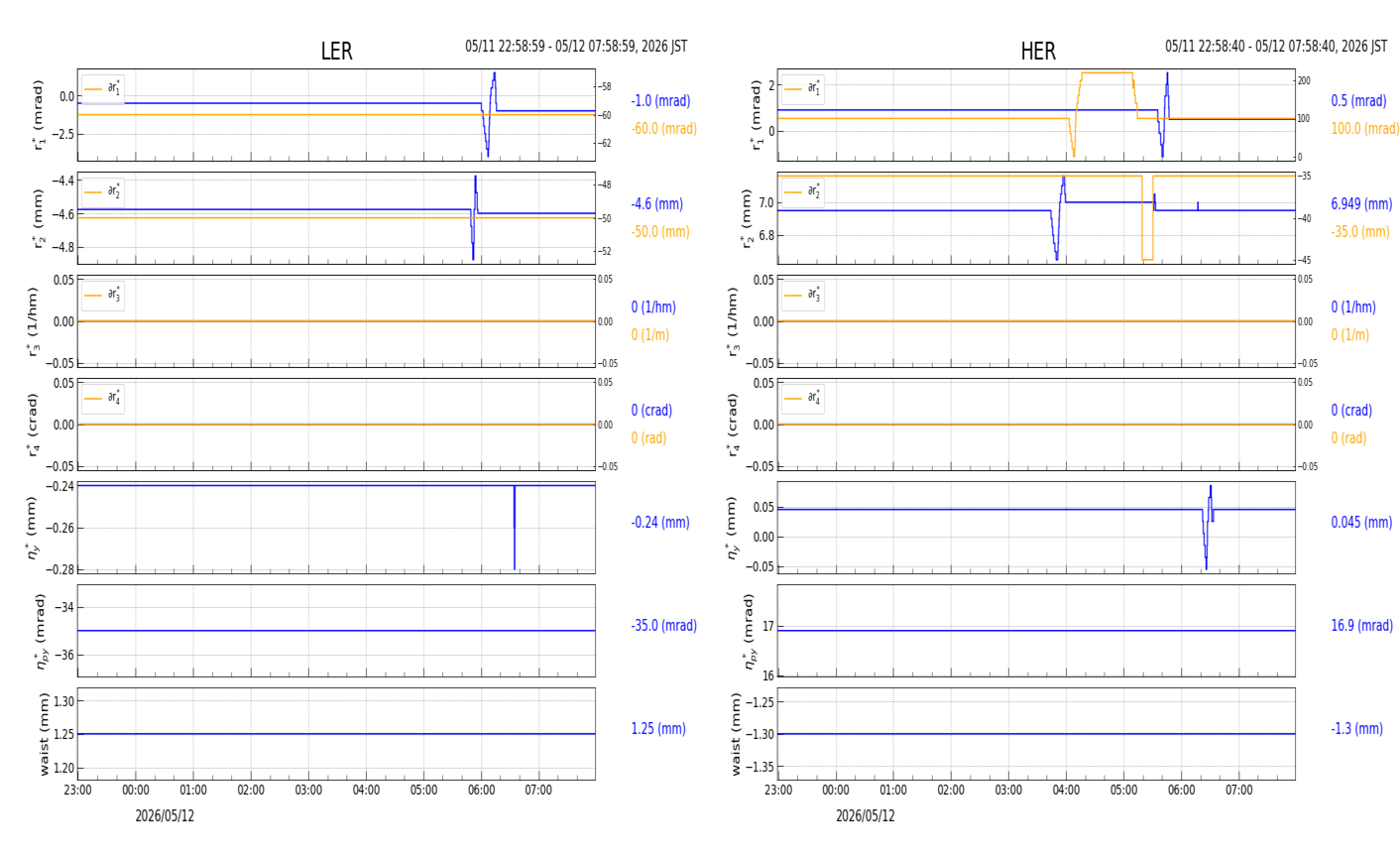Click the 07:00 tick under the HER plots
The image size is (1400, 857).
pyautogui.click(x=1238, y=791)
